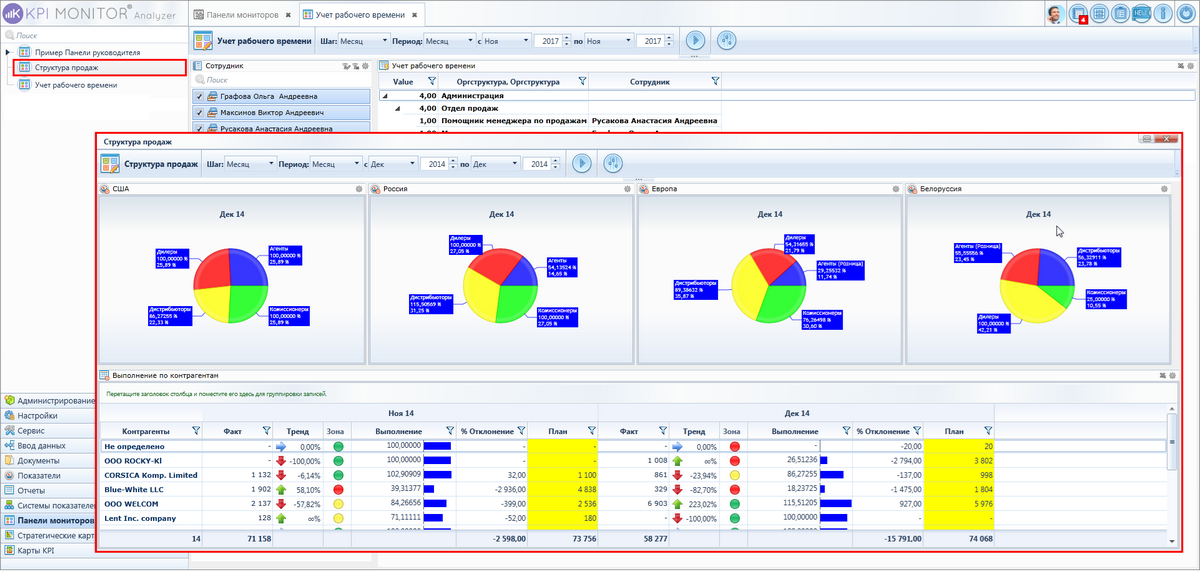
Task: Open settings gear of США chart panel
Action: (358, 188)
